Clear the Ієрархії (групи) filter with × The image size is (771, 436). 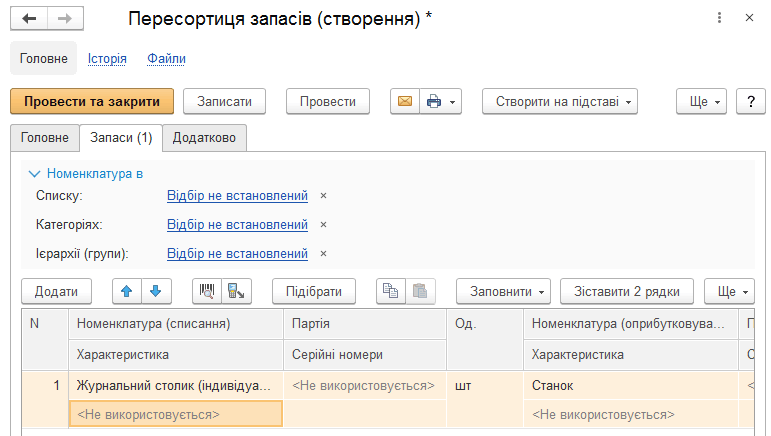point(324,254)
